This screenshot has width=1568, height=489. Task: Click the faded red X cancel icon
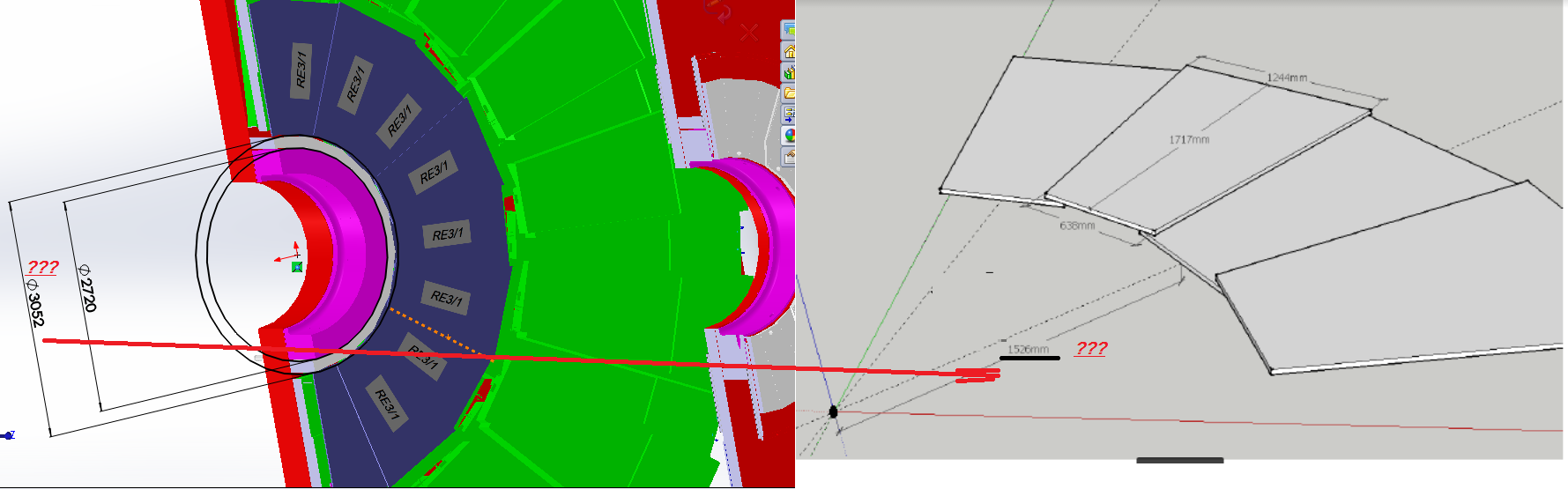point(749,33)
